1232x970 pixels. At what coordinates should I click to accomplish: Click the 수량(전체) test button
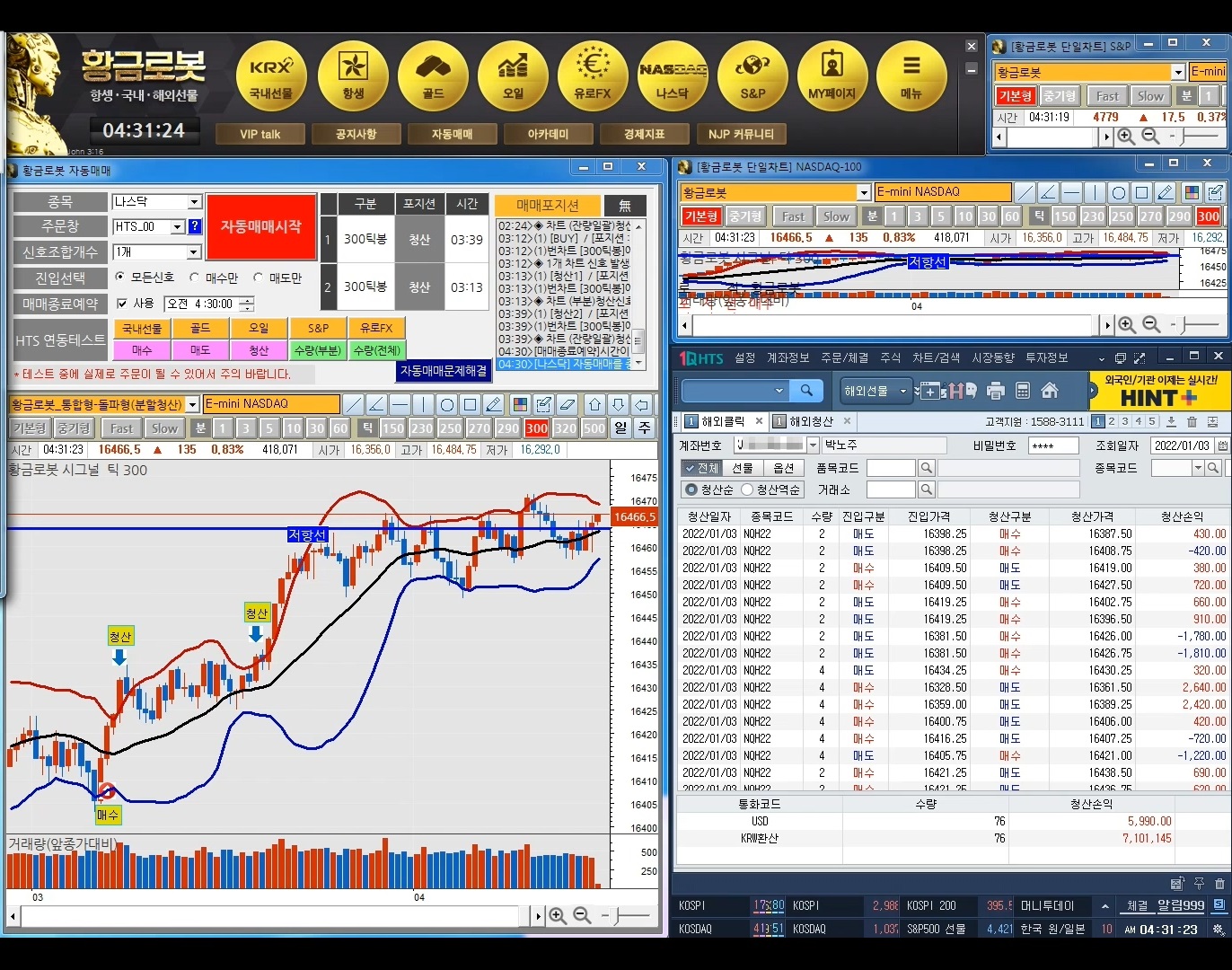tap(376, 350)
